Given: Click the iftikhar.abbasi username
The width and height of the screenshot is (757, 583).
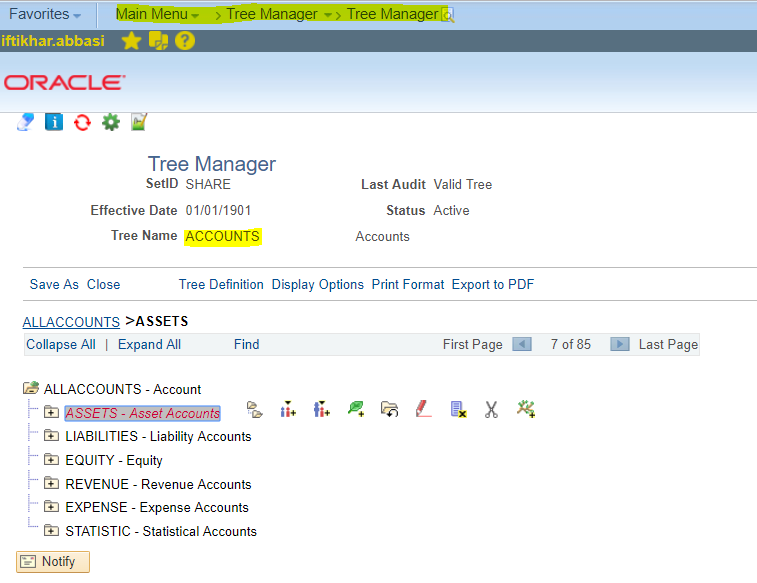Looking at the screenshot, I should point(53,41).
